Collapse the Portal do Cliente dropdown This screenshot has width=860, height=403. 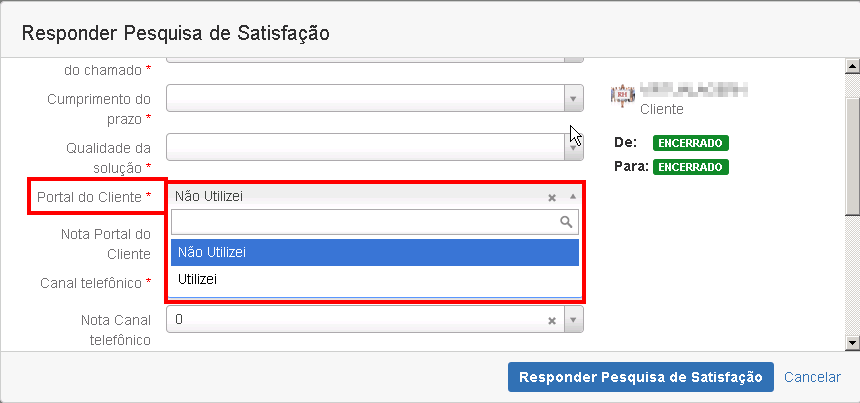coord(572,196)
